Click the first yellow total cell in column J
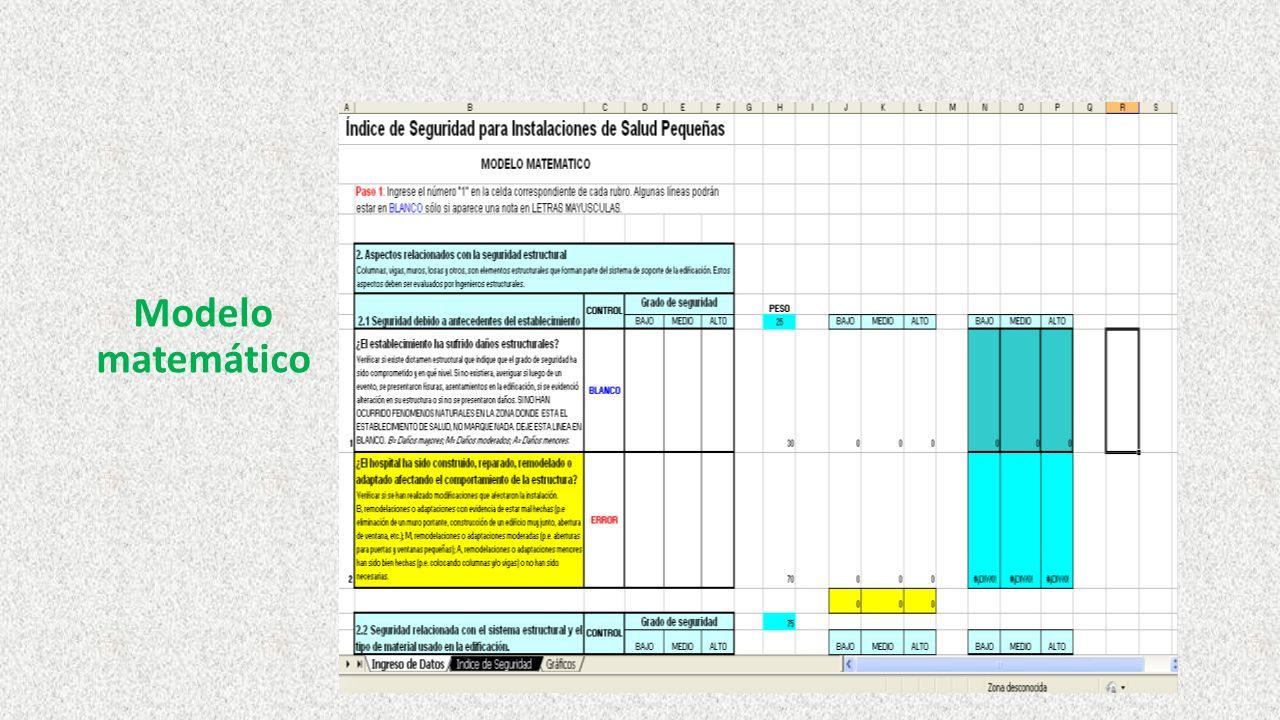The width and height of the screenshot is (1280, 720). coord(846,601)
